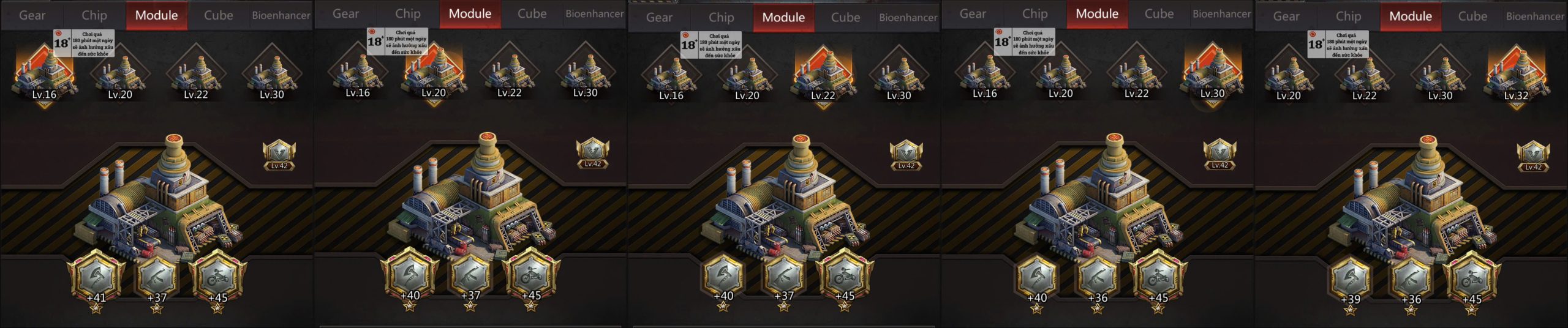This screenshot has height=328, width=1568.
Task: Open Chip tab above the highlighted Lv.22 module
Action: point(722,18)
